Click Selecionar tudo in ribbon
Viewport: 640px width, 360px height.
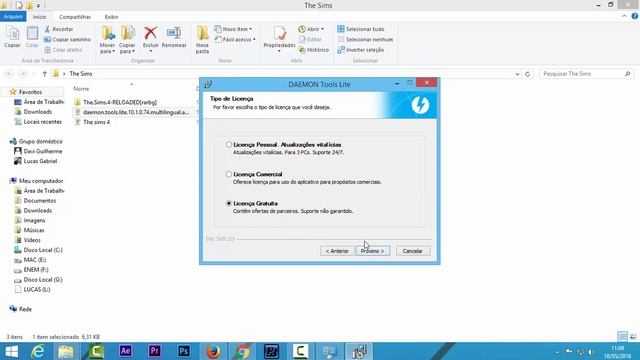[x=361, y=29]
